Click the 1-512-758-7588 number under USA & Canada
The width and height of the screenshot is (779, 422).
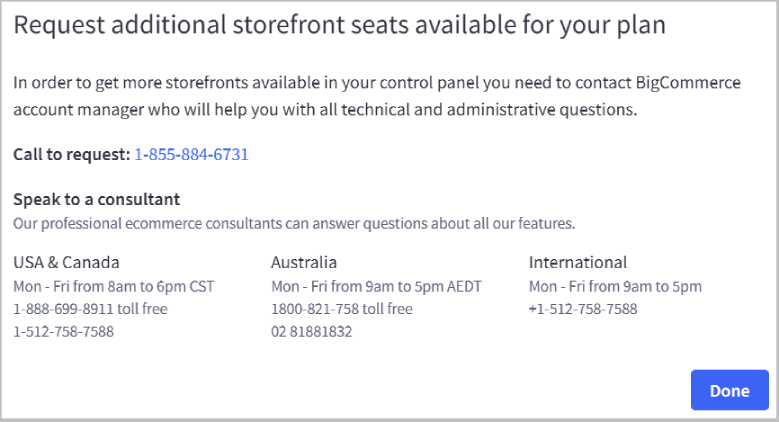pyautogui.click(x=63, y=331)
